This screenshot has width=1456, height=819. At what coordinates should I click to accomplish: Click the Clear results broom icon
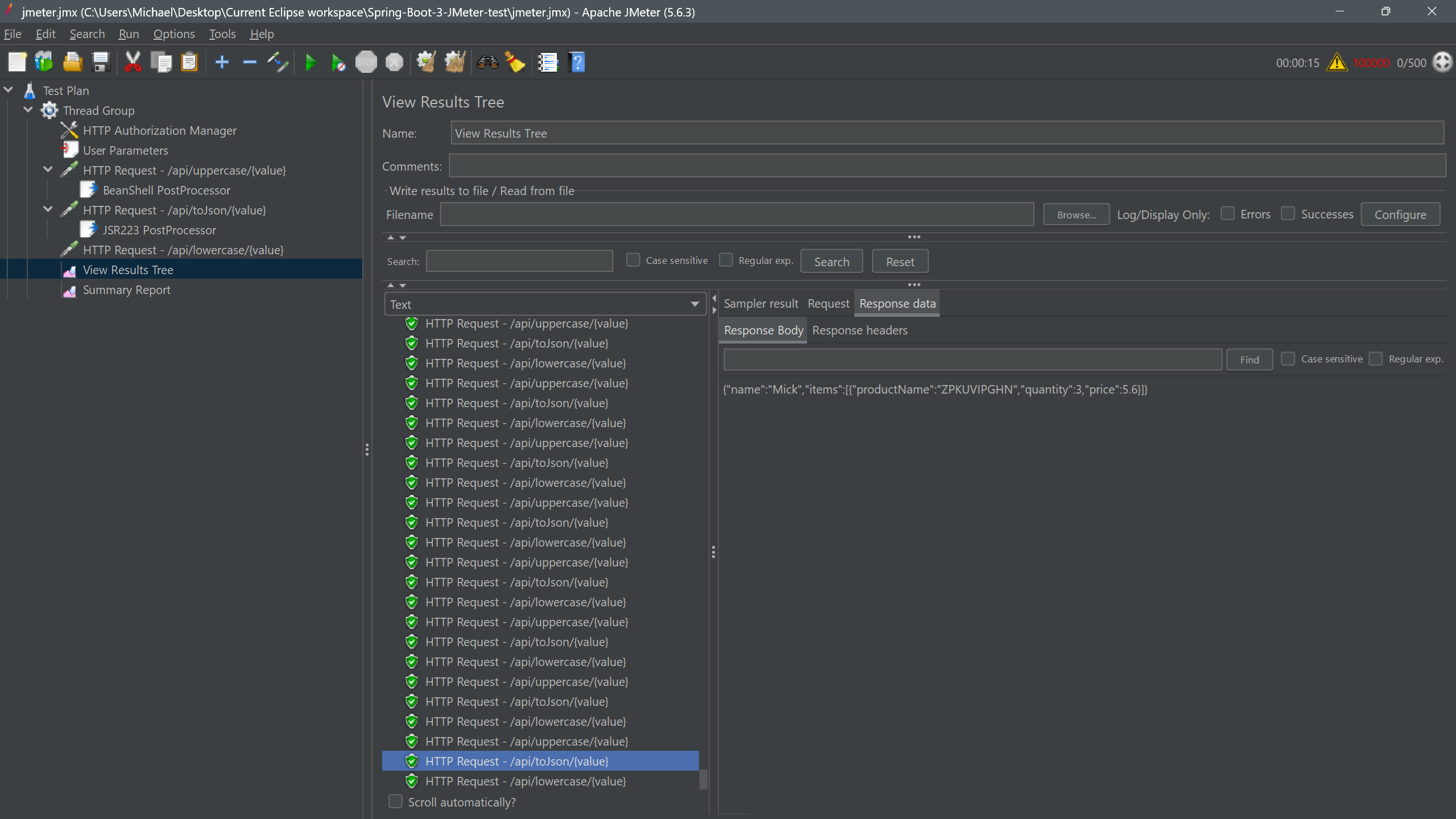pyautogui.click(x=426, y=62)
